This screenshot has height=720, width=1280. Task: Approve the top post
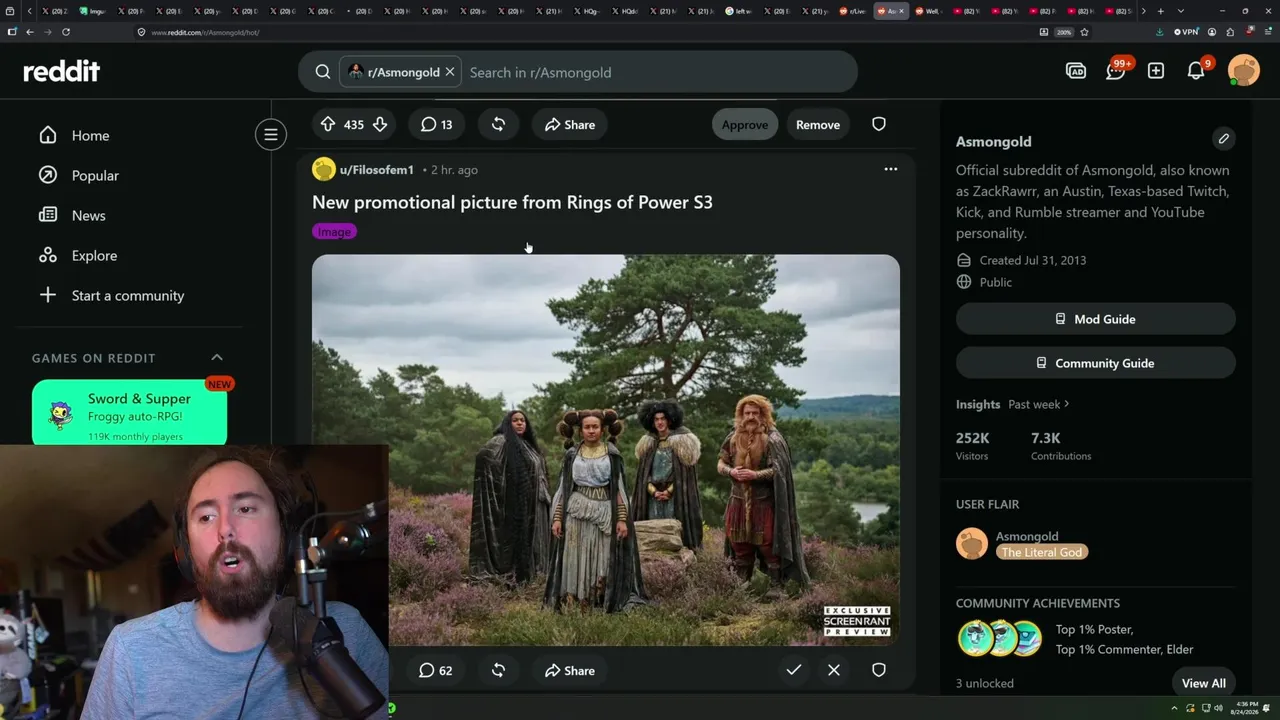click(x=745, y=124)
